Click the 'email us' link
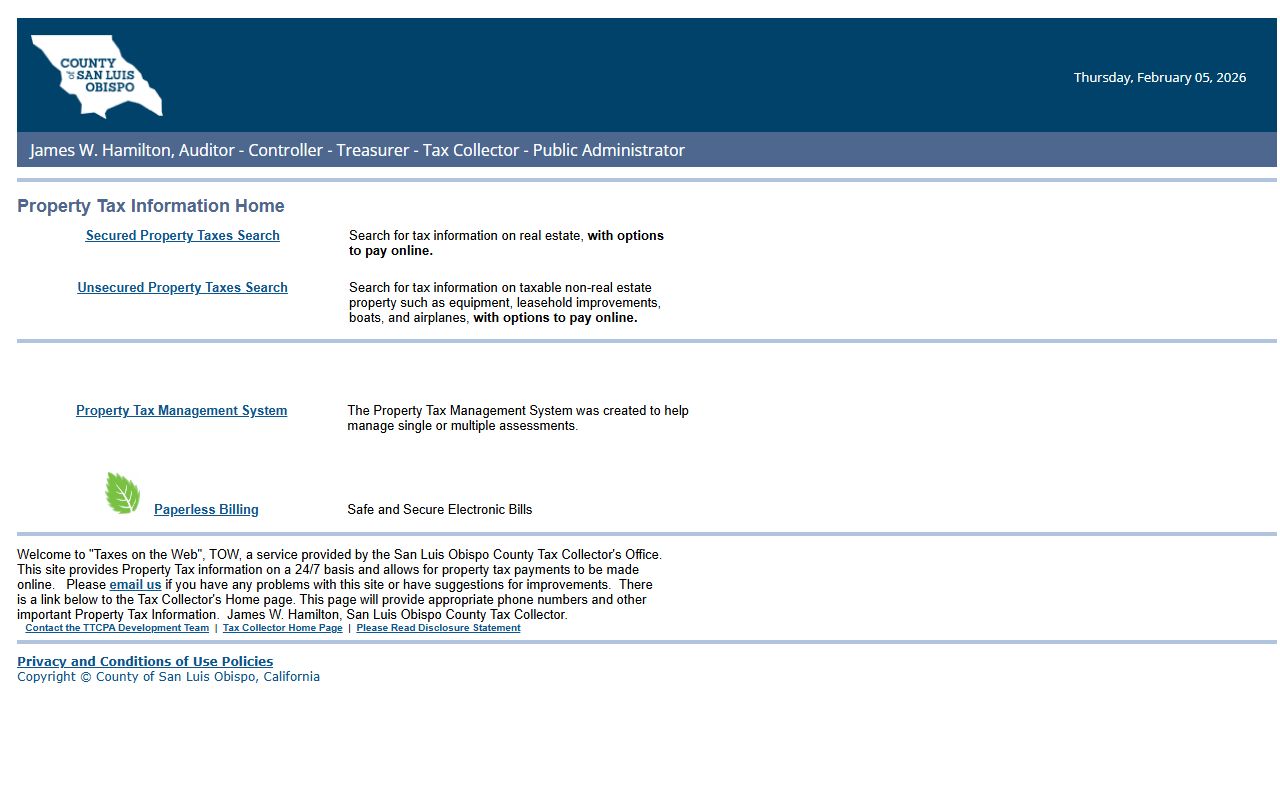This screenshot has width=1280, height=800. 135,585
